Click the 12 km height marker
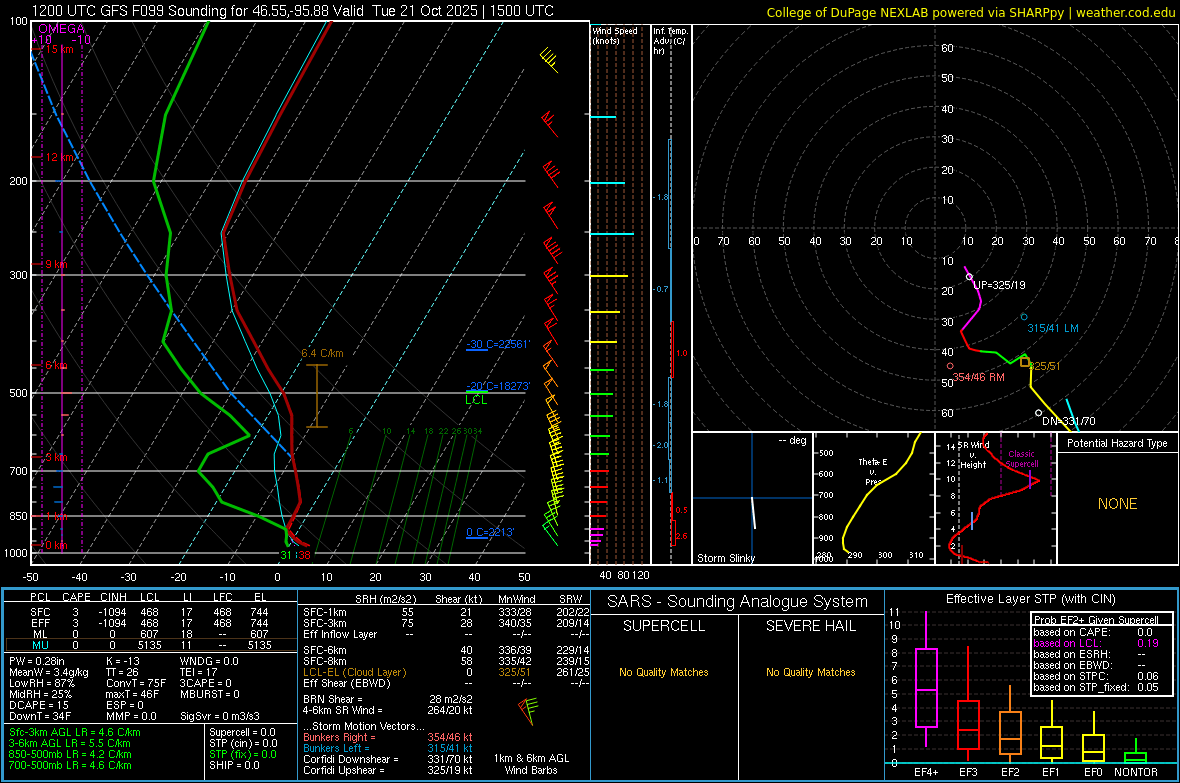Image resolution: width=1180 pixels, height=783 pixels. coord(60,157)
